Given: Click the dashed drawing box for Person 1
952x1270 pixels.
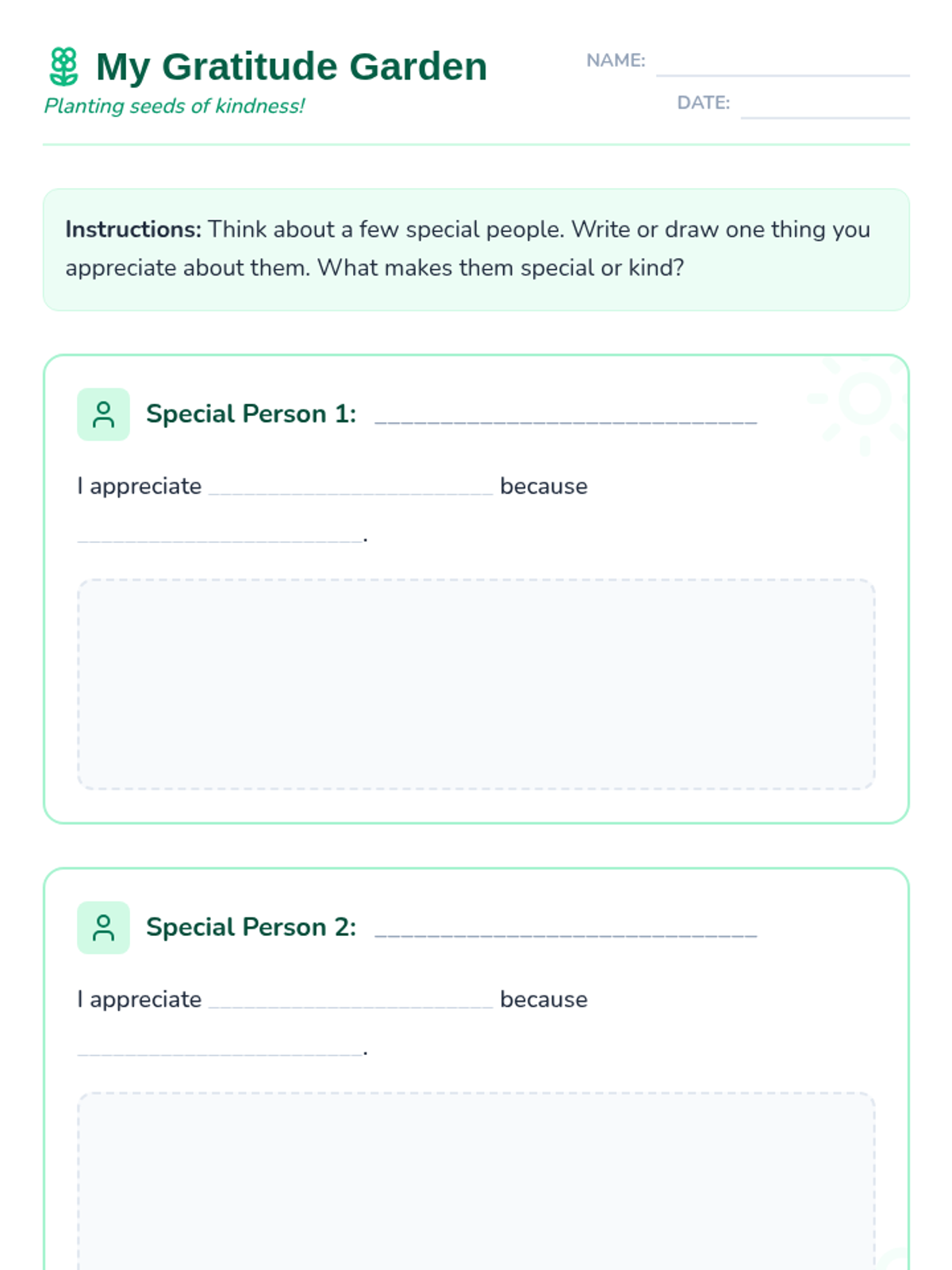Looking at the screenshot, I should click(476, 684).
